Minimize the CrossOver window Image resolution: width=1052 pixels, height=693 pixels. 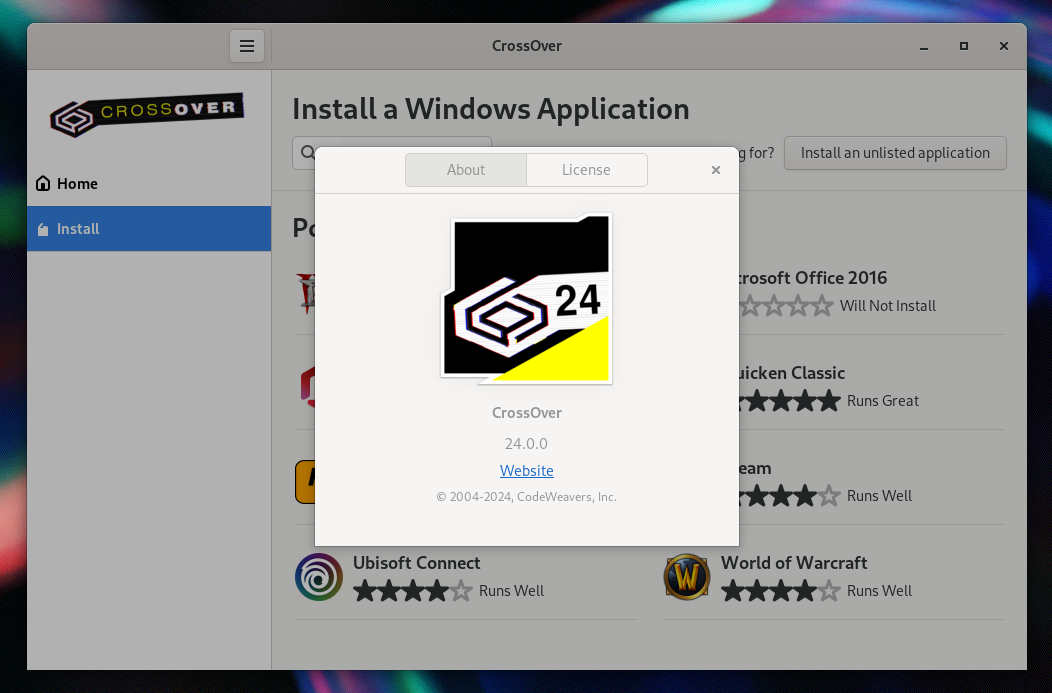pyautogui.click(x=924, y=46)
